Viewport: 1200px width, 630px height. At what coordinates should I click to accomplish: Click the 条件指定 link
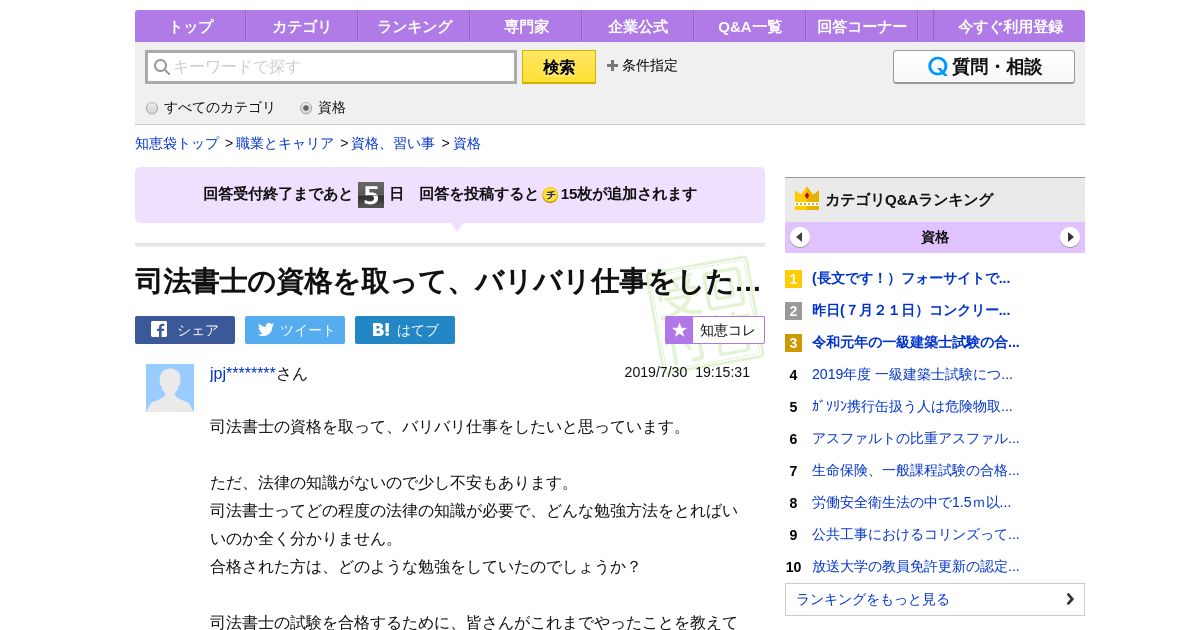(x=650, y=66)
